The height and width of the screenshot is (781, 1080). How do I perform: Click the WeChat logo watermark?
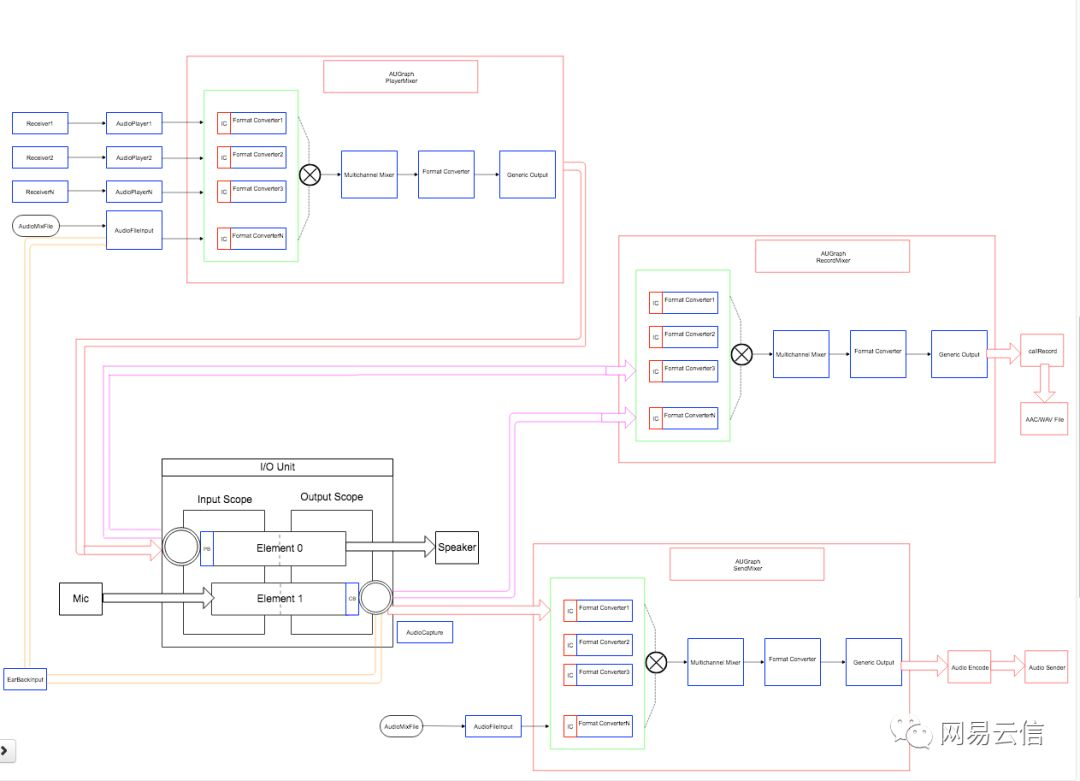tap(911, 732)
